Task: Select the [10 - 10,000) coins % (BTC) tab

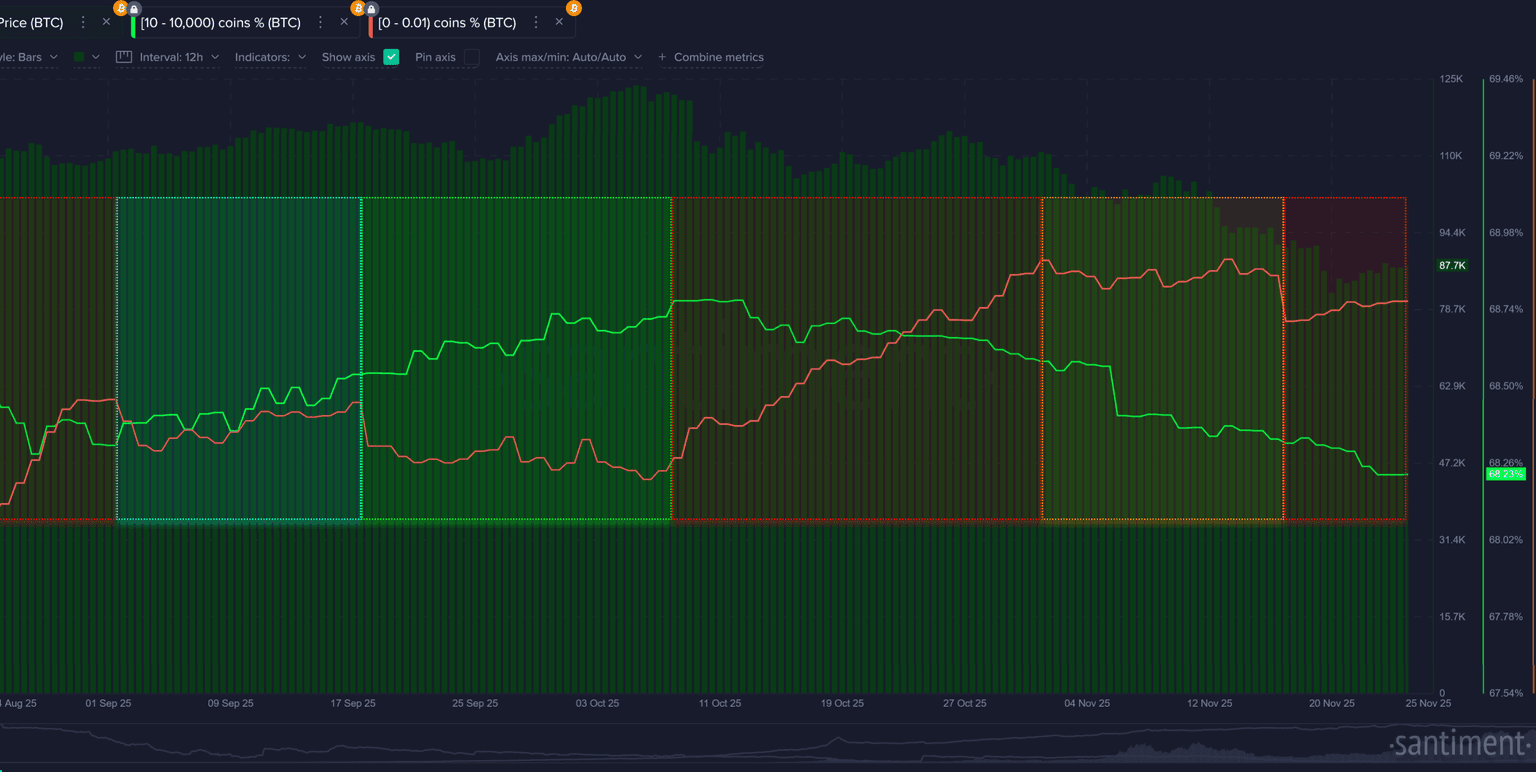Action: point(220,22)
